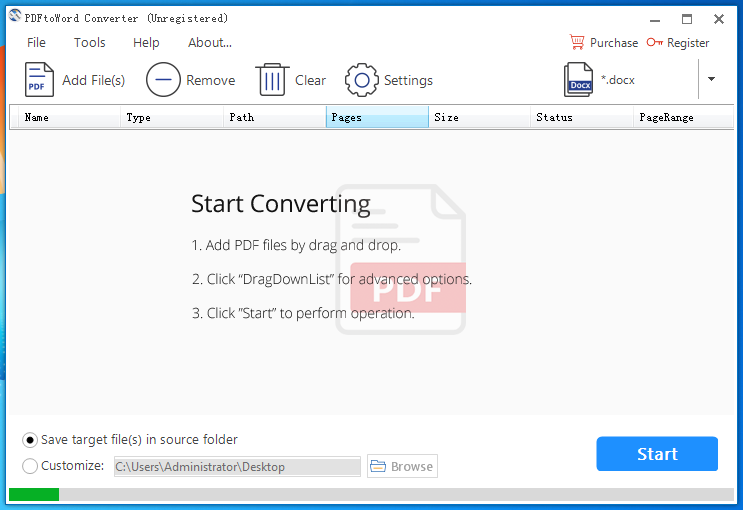Click the Remove minus-circle icon
This screenshot has width=743, height=510.
click(163, 80)
